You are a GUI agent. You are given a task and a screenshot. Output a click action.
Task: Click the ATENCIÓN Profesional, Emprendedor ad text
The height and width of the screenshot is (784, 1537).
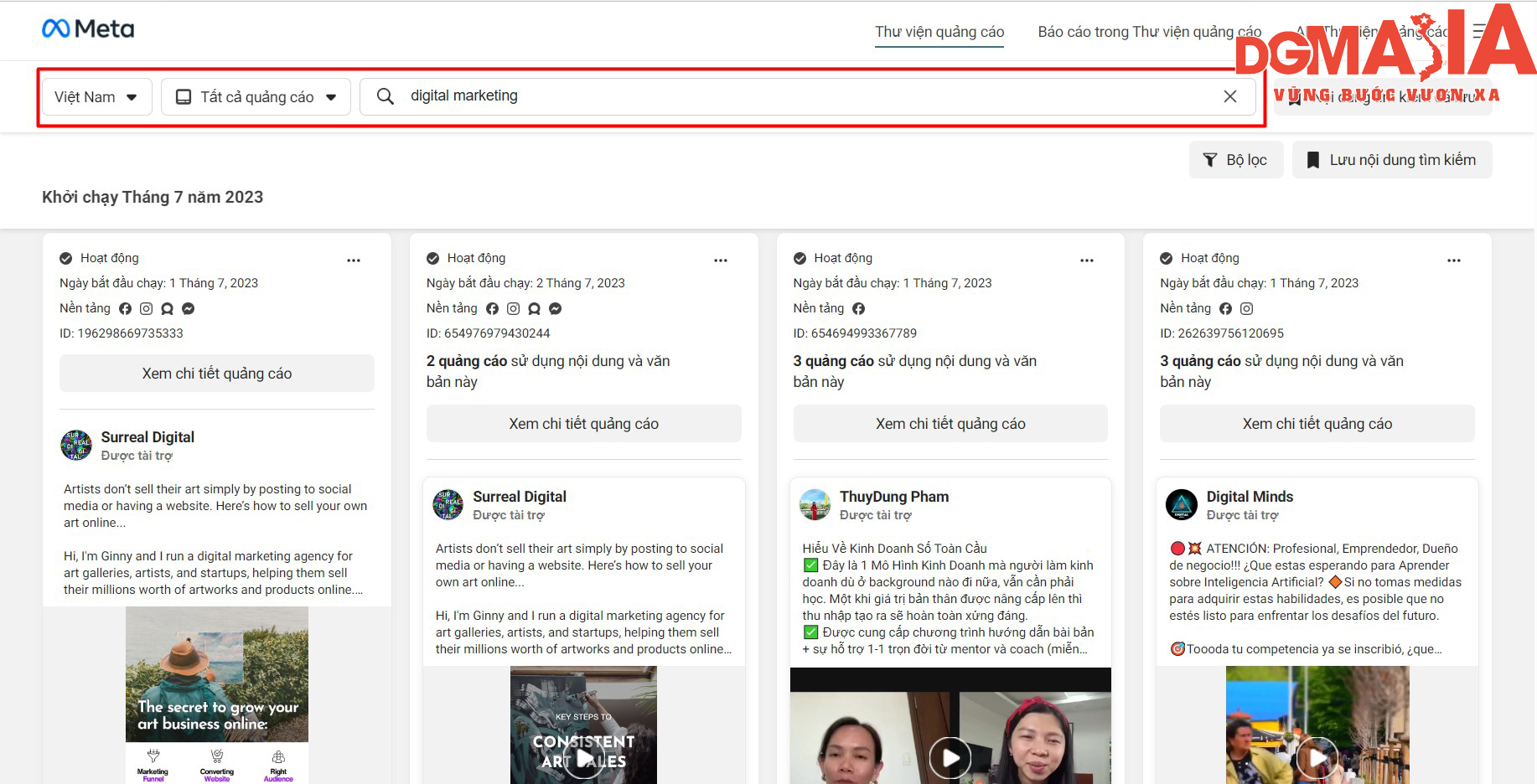coord(1314,582)
